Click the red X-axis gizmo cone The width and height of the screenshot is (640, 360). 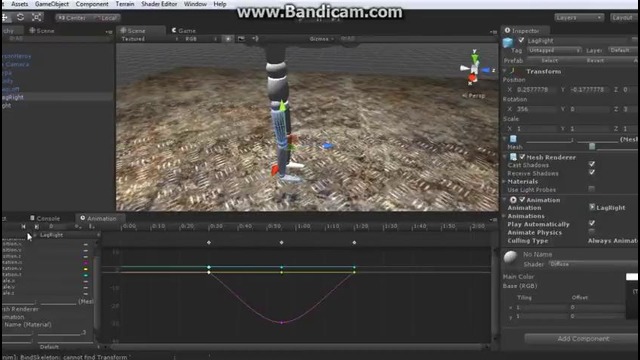pos(472,78)
